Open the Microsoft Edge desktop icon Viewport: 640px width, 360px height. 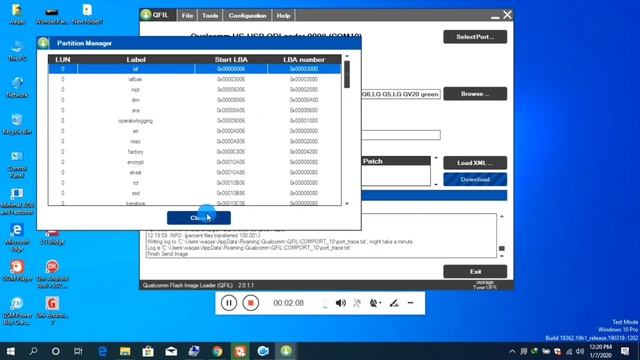[17, 238]
